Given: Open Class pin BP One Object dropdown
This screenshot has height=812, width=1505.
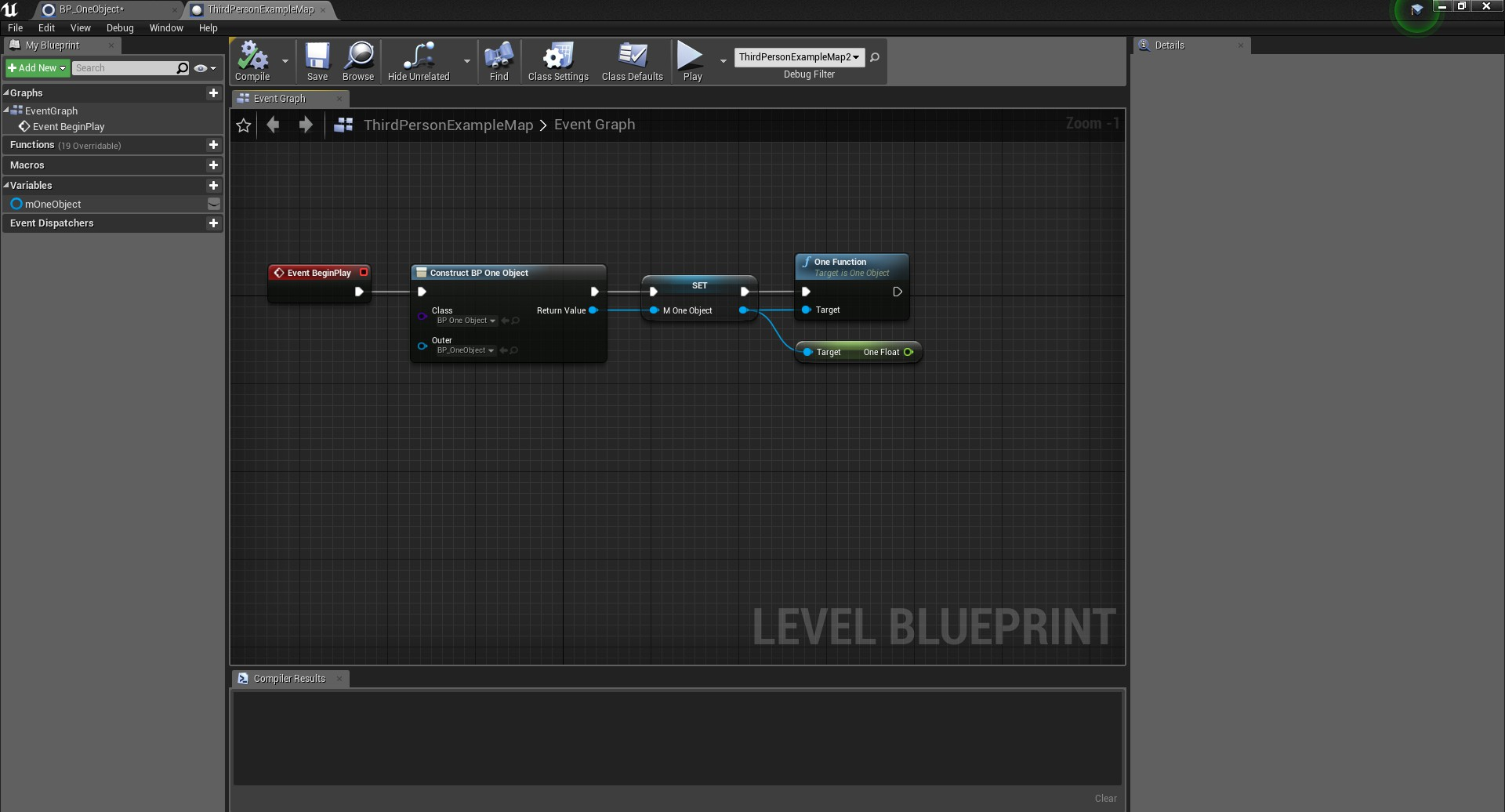Looking at the screenshot, I should 466,321.
